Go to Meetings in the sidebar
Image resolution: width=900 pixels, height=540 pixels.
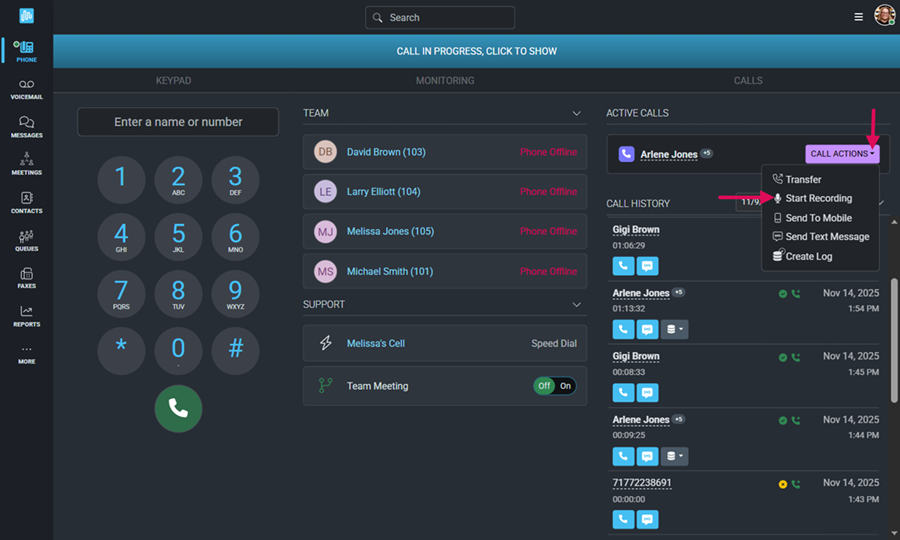pyautogui.click(x=26, y=164)
